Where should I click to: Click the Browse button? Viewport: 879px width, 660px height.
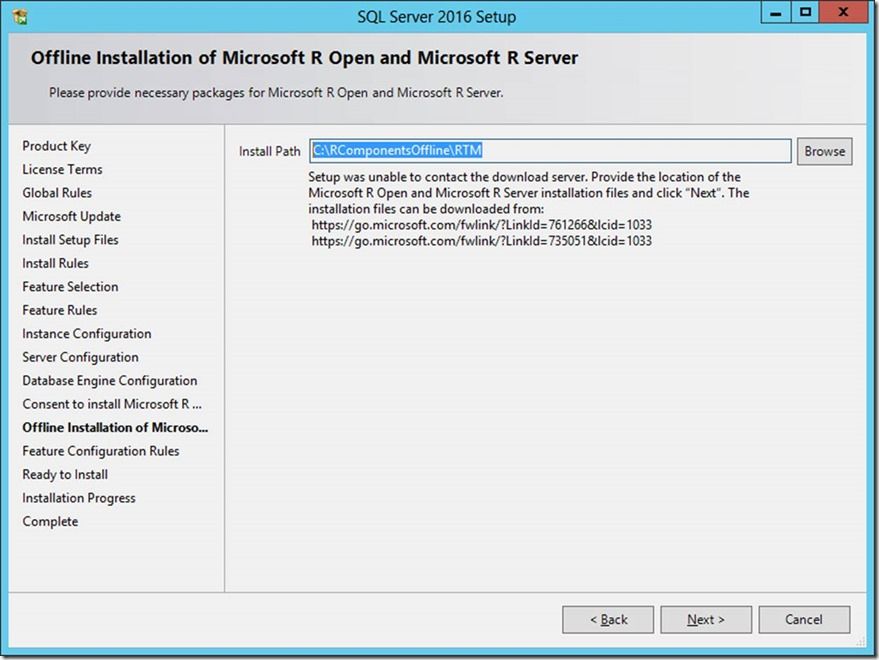[x=825, y=151]
